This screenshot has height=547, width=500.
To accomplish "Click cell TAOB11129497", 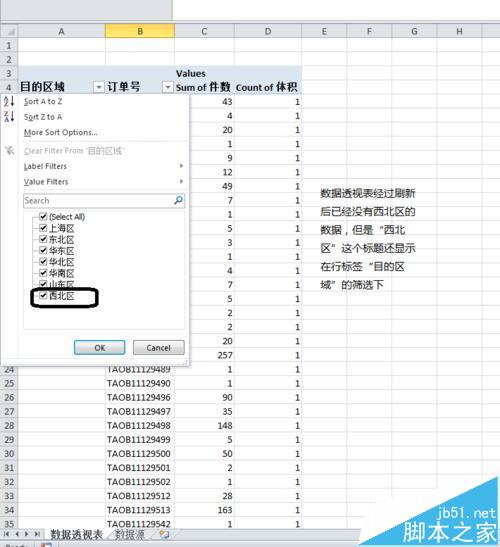I will (x=140, y=412).
